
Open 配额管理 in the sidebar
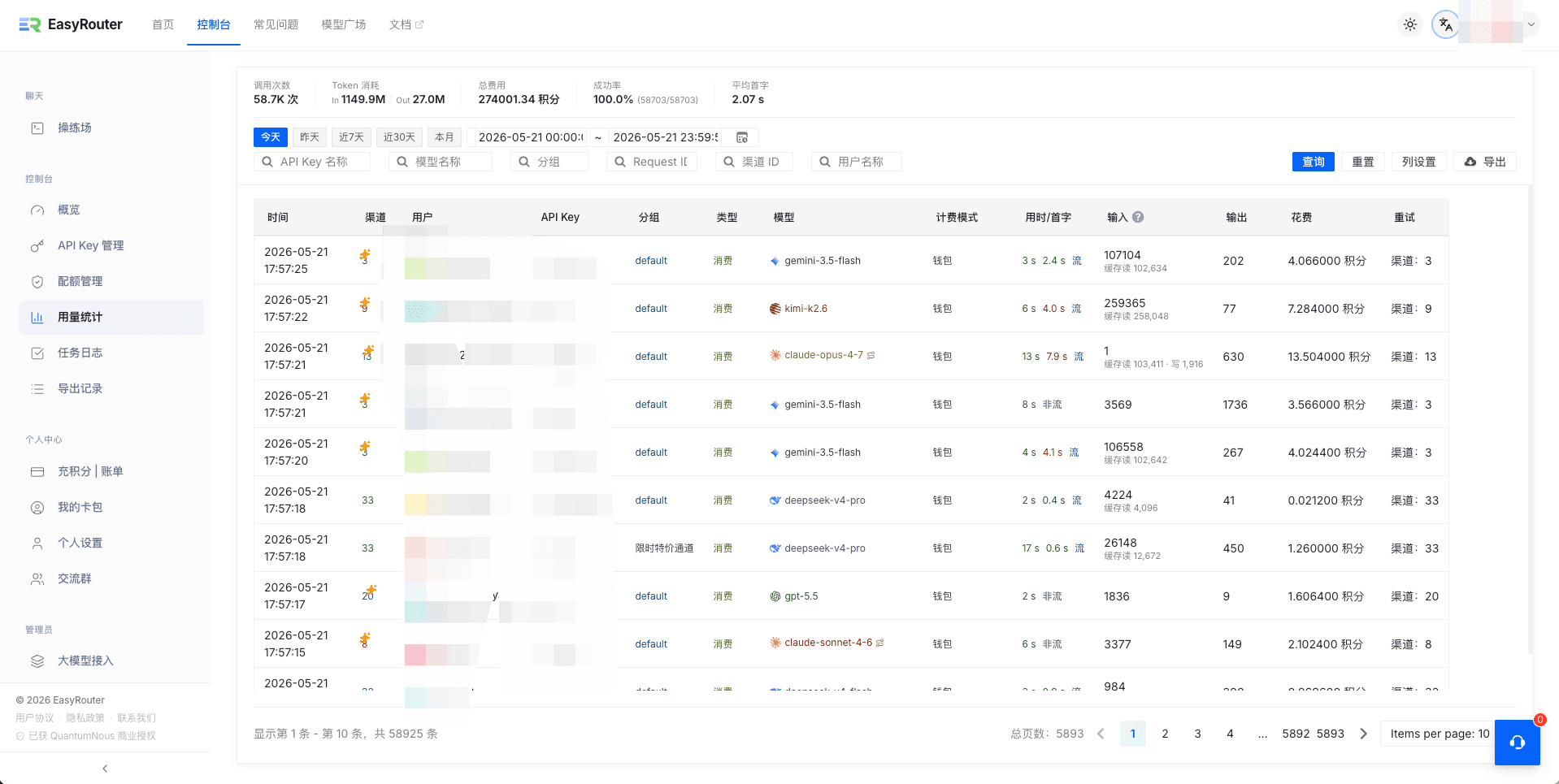point(111,281)
